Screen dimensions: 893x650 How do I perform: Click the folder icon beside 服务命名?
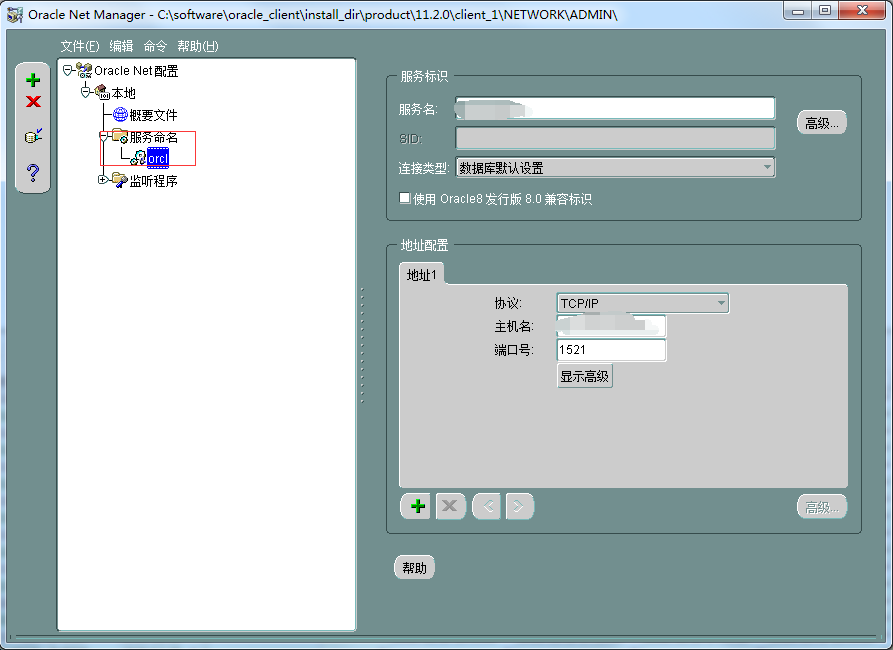120,136
